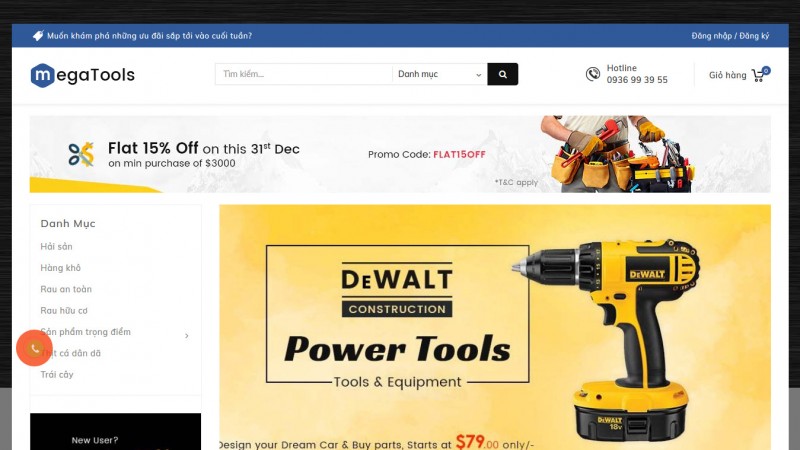
Task: Open Đăng nhập / Đăng ký link
Action: 730,36
